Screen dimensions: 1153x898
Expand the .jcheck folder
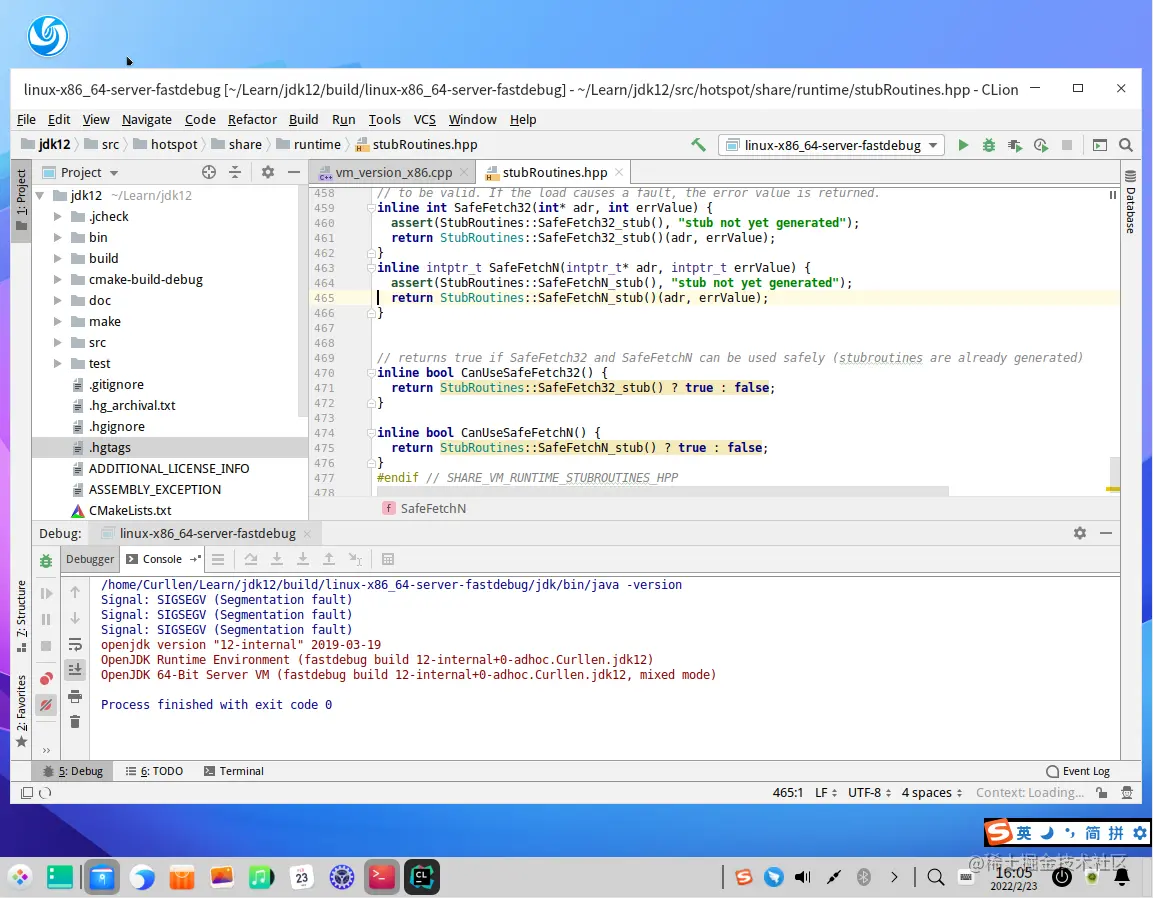[x=57, y=216]
